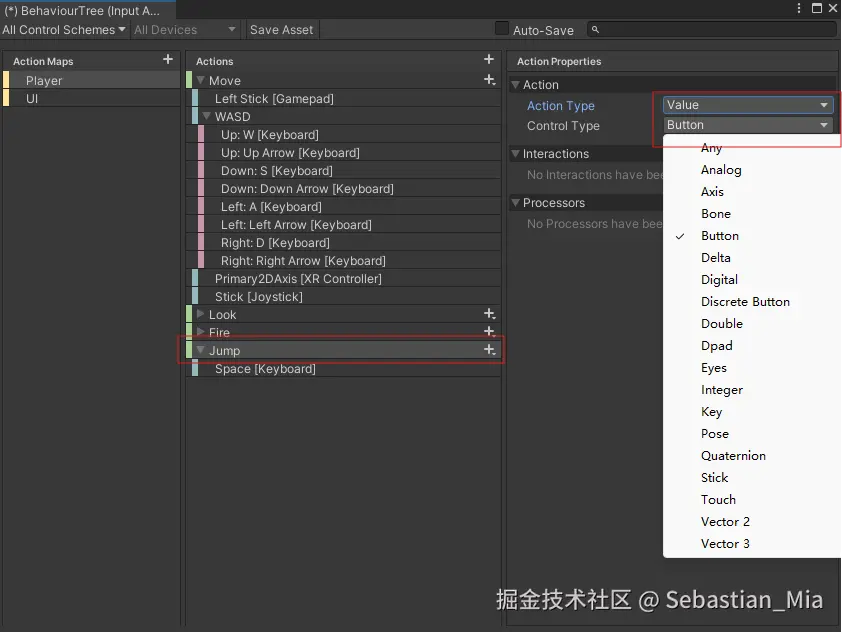Select the UI action map
Screen dimensions: 843x632
click(x=91, y=98)
